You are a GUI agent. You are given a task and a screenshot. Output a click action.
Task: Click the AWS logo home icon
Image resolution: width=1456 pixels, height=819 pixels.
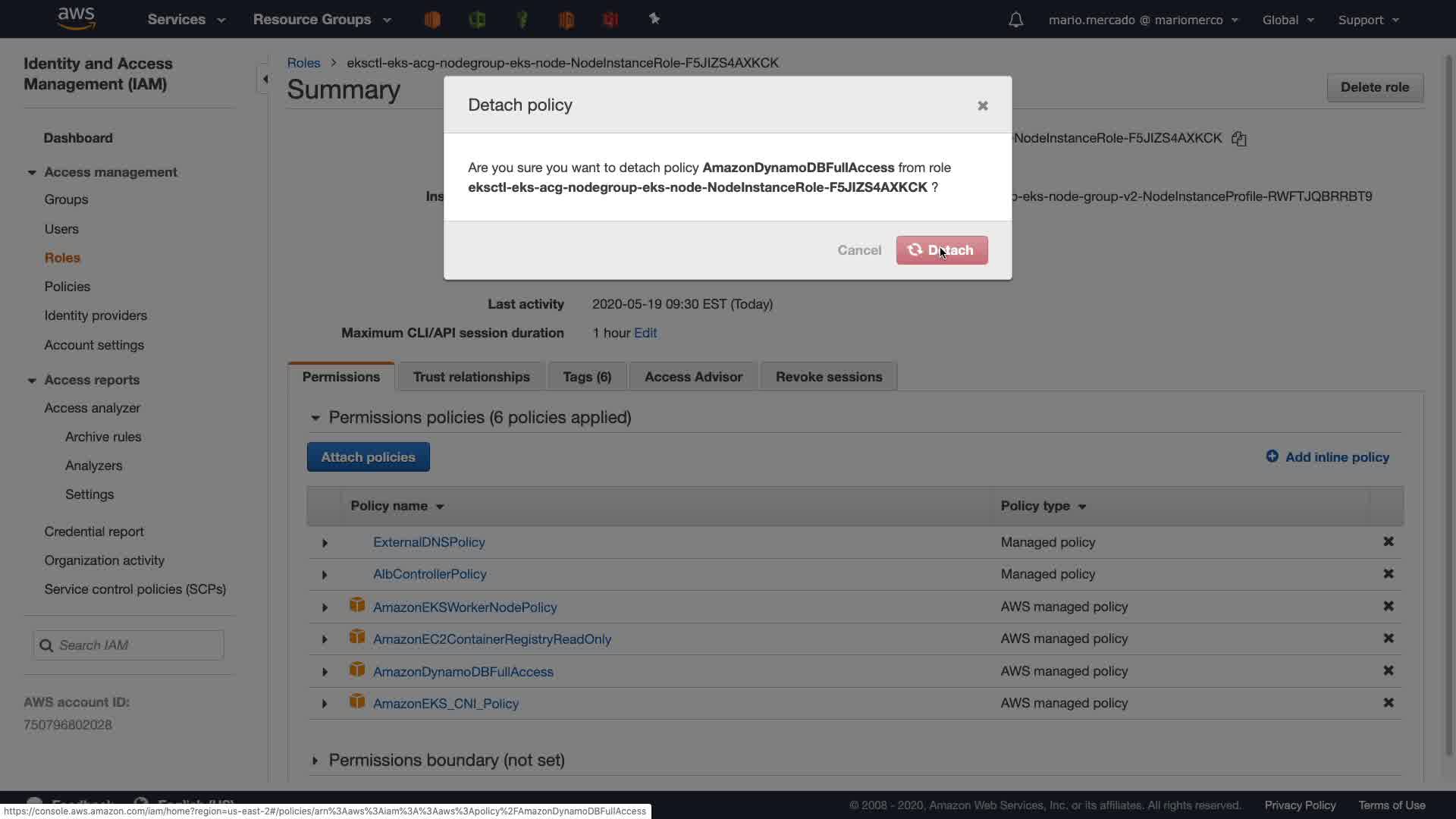(76, 18)
